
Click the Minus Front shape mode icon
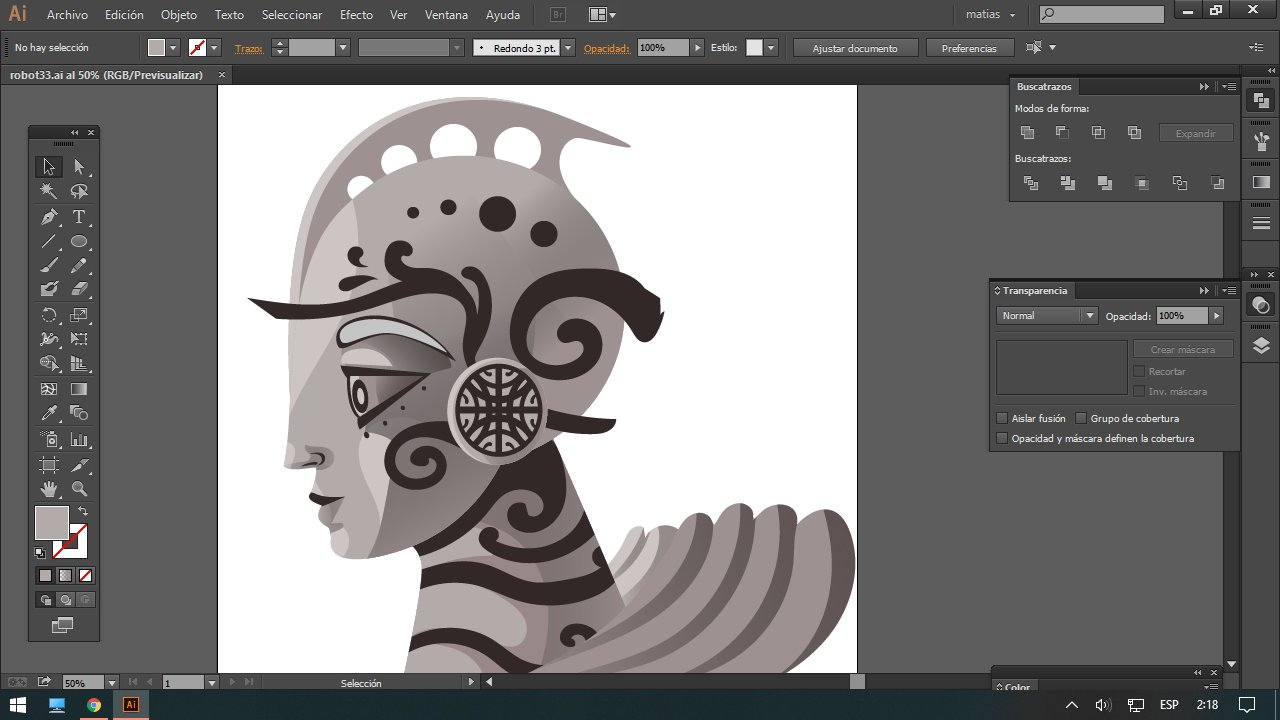1062,132
